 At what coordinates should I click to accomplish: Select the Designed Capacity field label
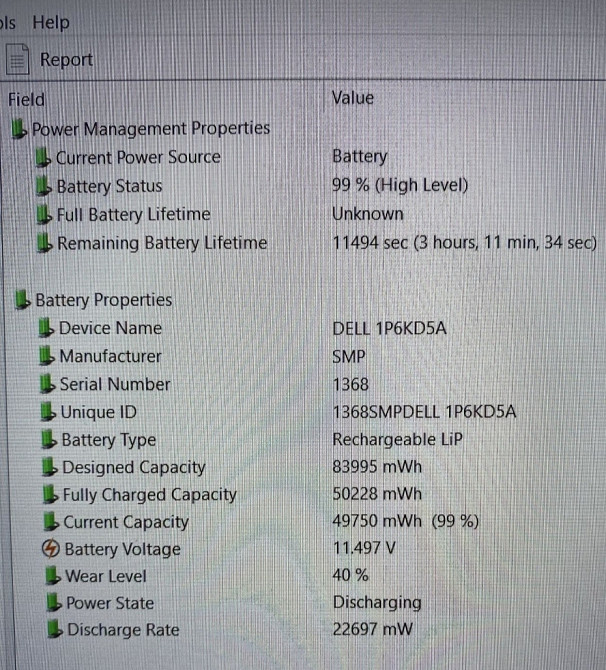[x=134, y=467]
